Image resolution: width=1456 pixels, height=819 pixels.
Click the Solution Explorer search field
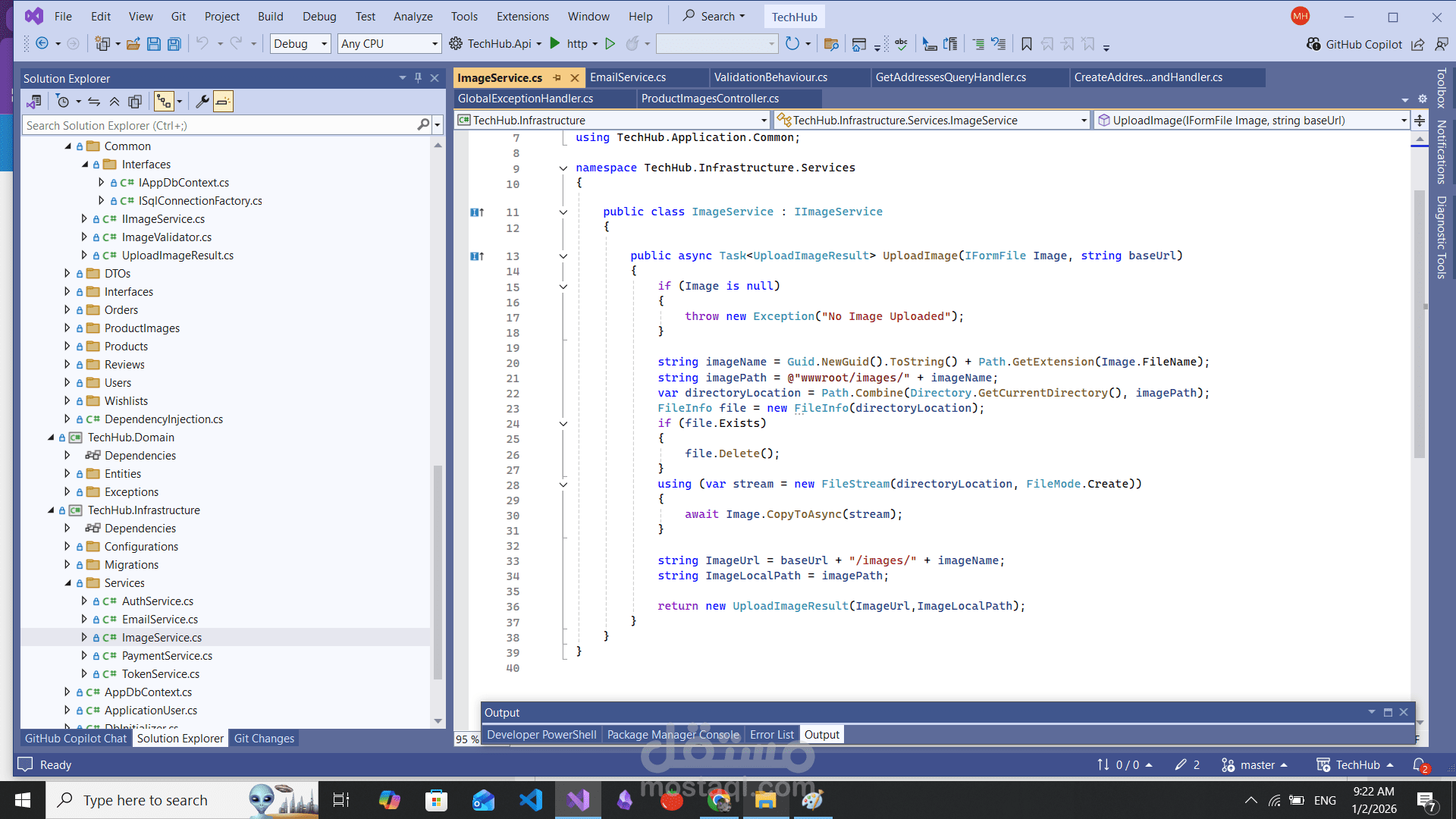coord(220,125)
